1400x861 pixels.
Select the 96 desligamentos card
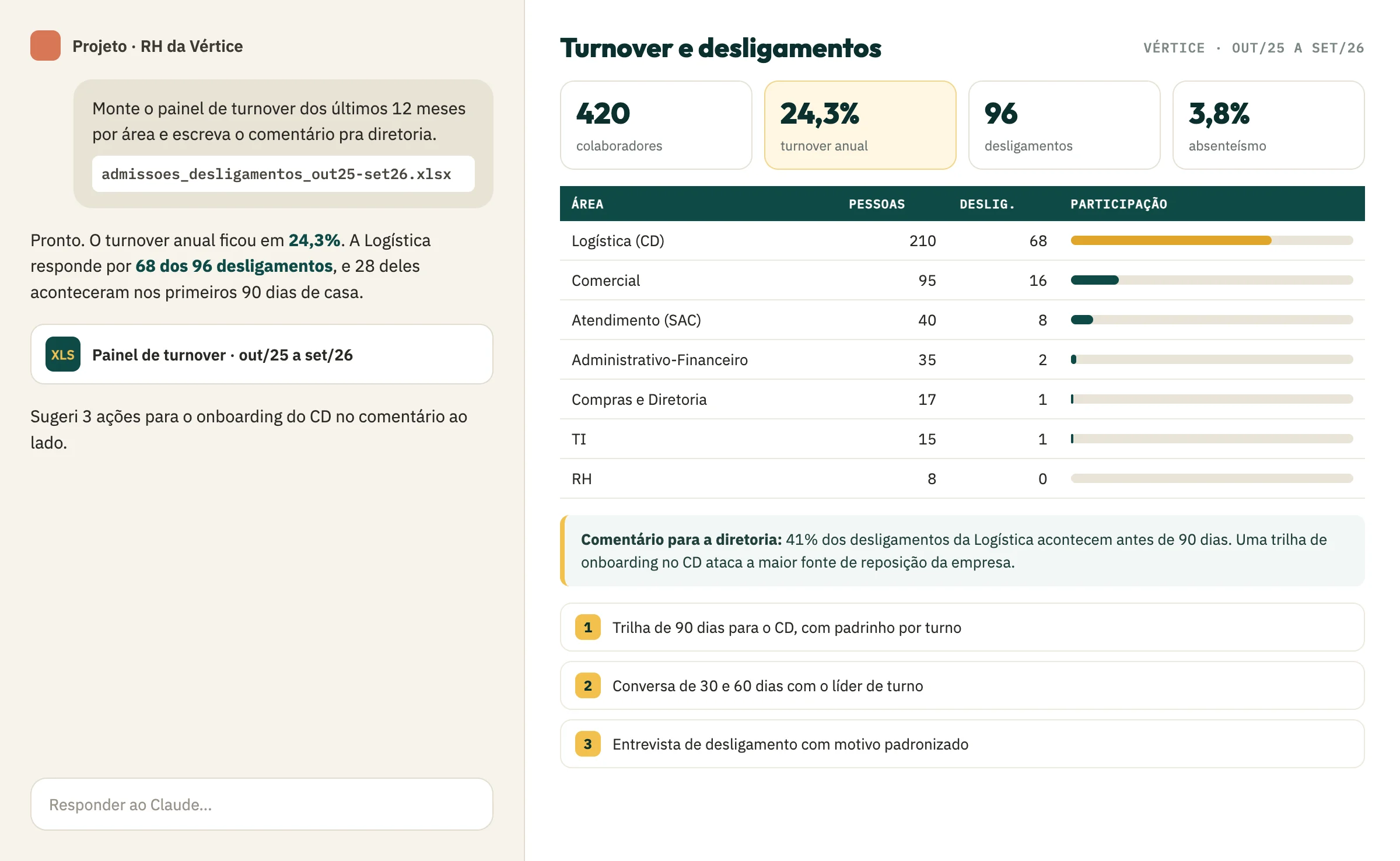click(x=1064, y=125)
